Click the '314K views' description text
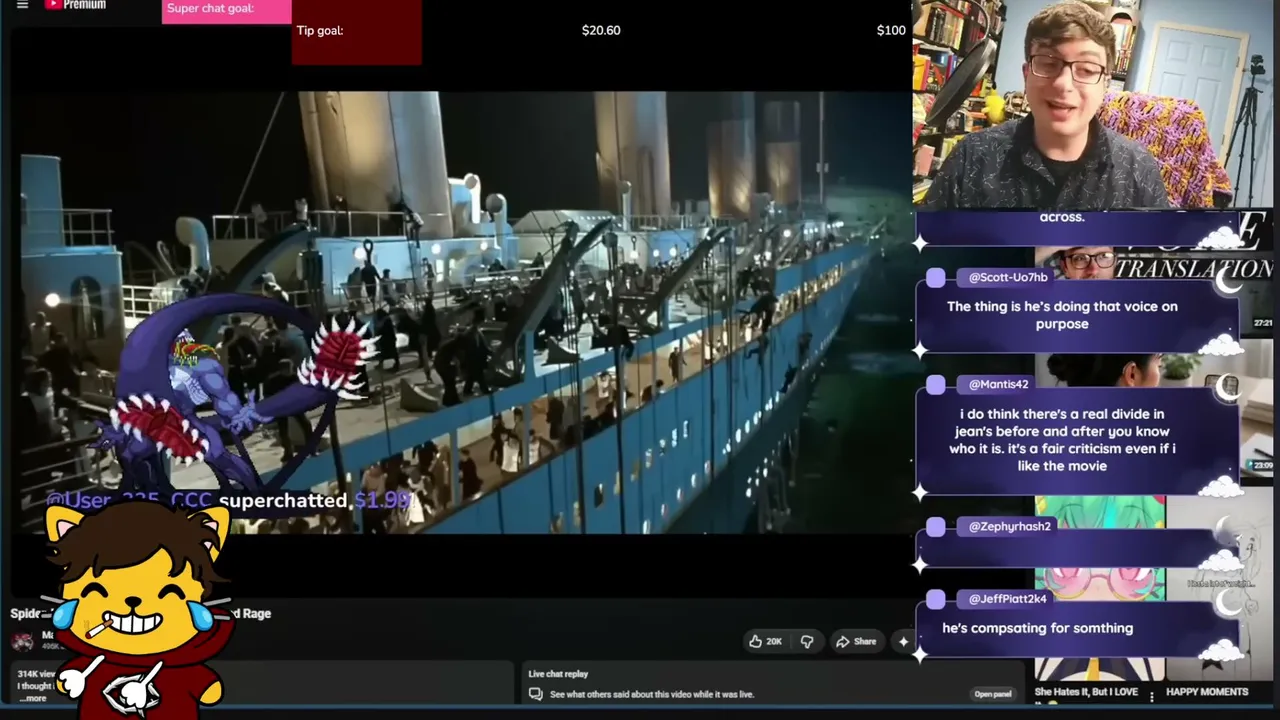This screenshot has width=1280, height=720. coord(37,674)
